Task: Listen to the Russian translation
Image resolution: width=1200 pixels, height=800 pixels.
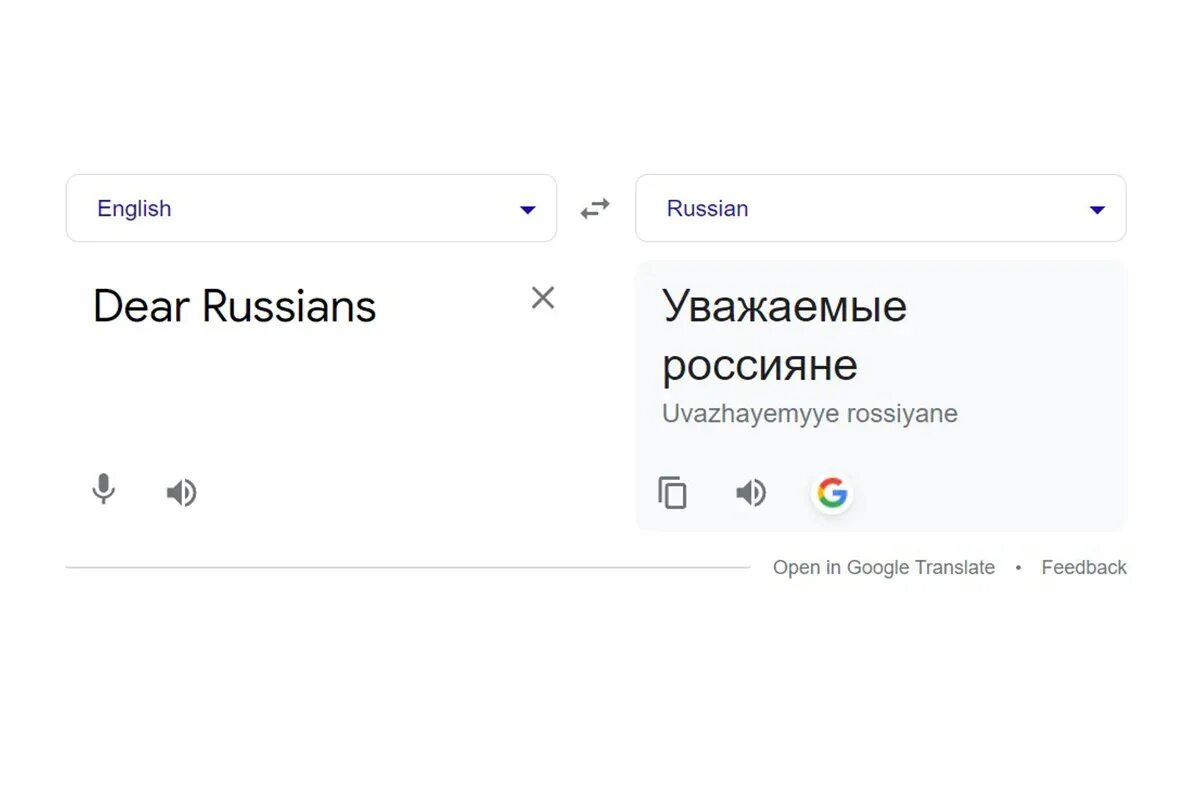Action: [x=751, y=493]
